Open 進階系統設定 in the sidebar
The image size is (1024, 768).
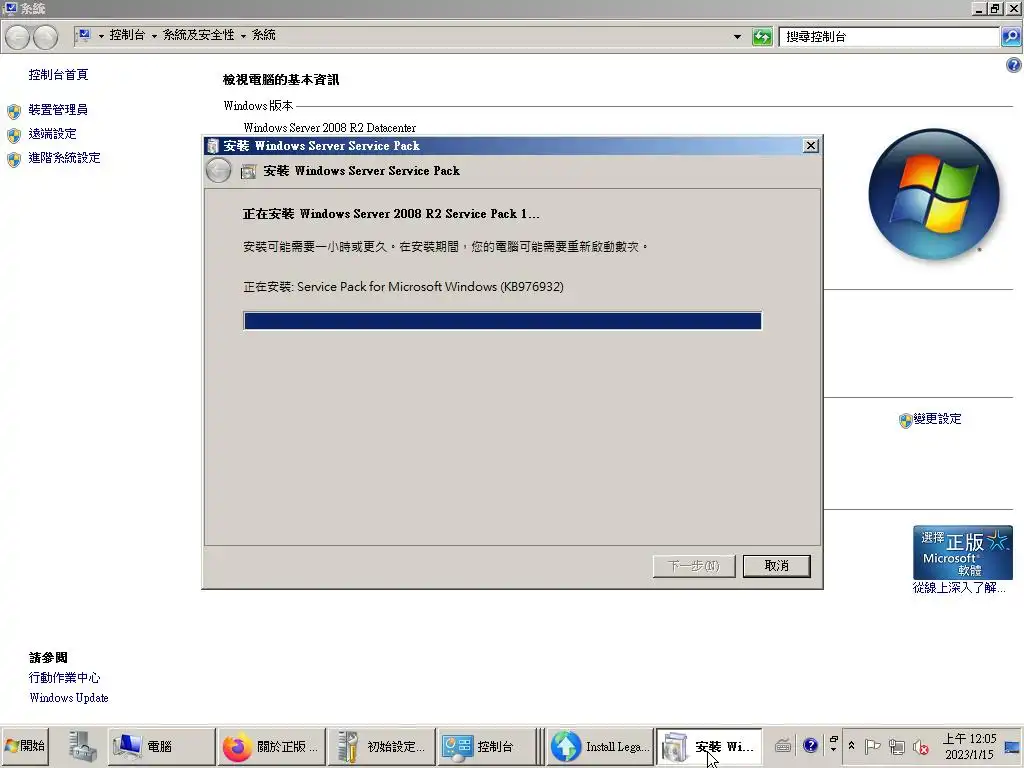[64, 158]
